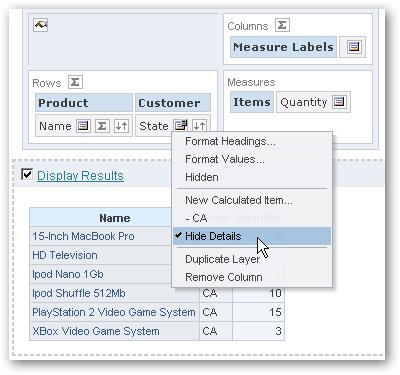Click the Name column sort icon
The width and height of the screenshot is (400, 375).
coord(121,126)
